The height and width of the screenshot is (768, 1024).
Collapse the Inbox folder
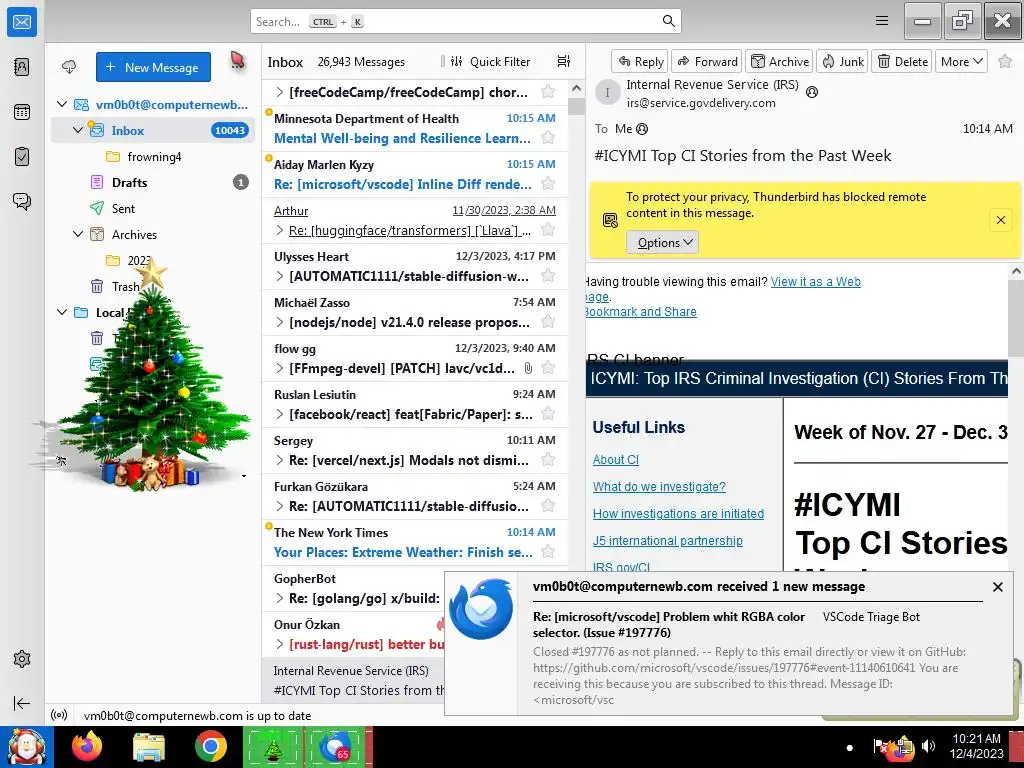click(78, 130)
